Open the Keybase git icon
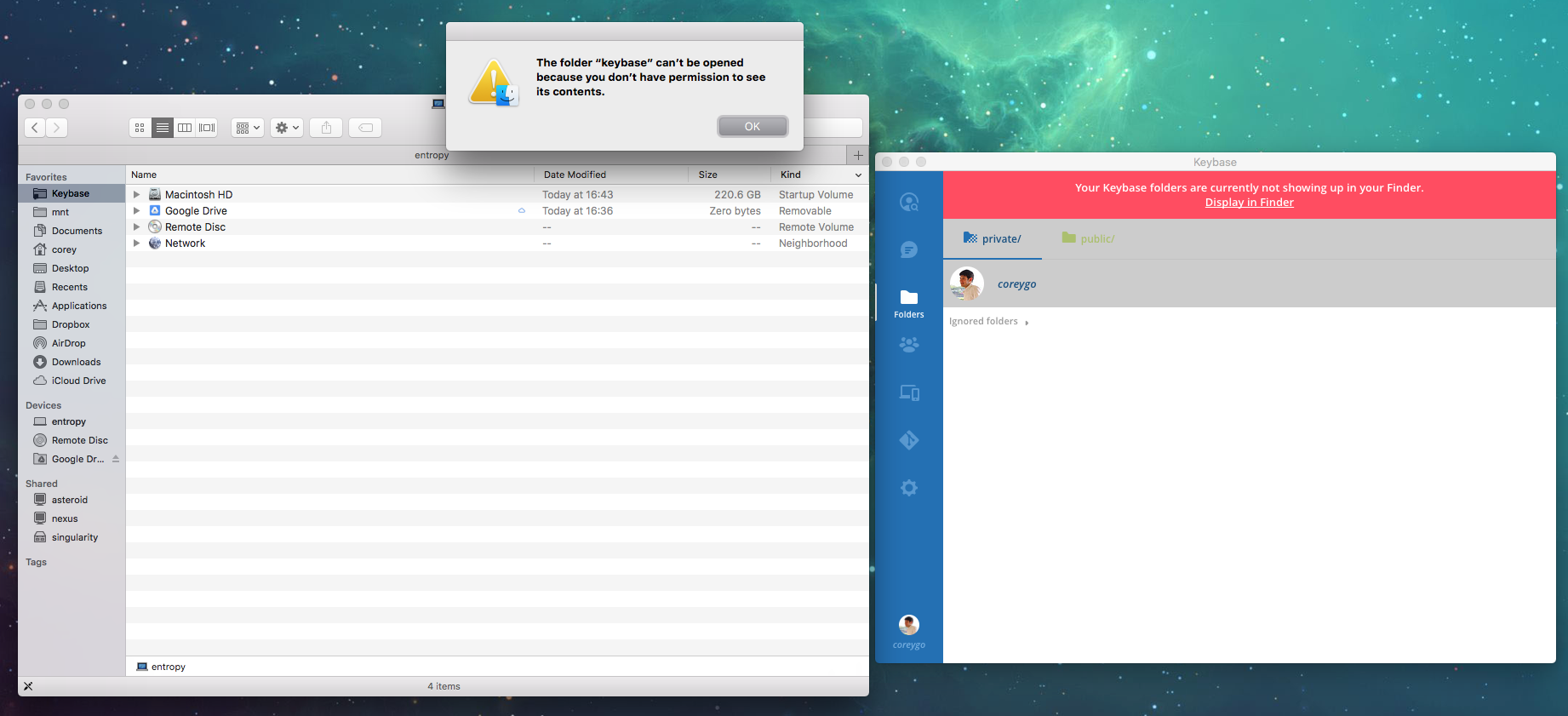The height and width of the screenshot is (716, 1568). coord(909,440)
